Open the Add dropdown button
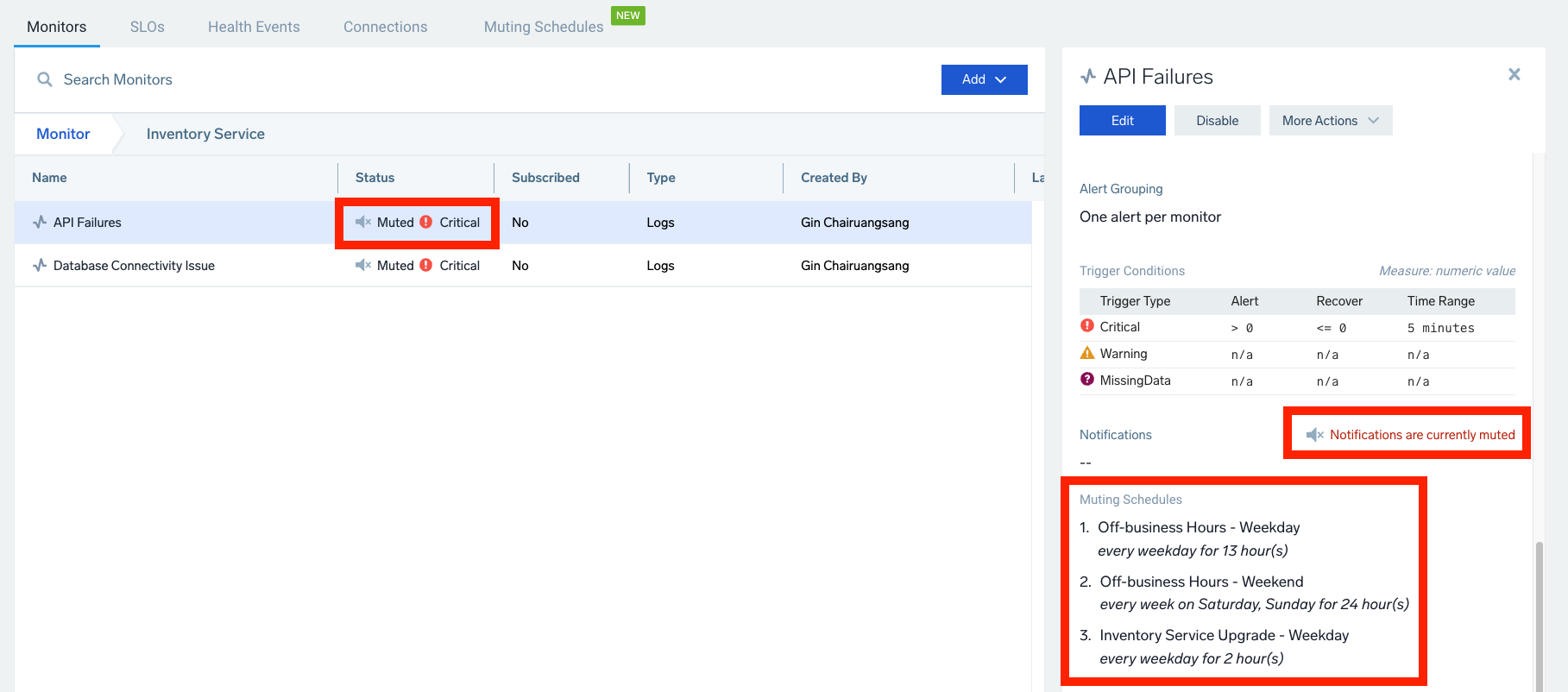The image size is (1568, 692). click(x=985, y=79)
